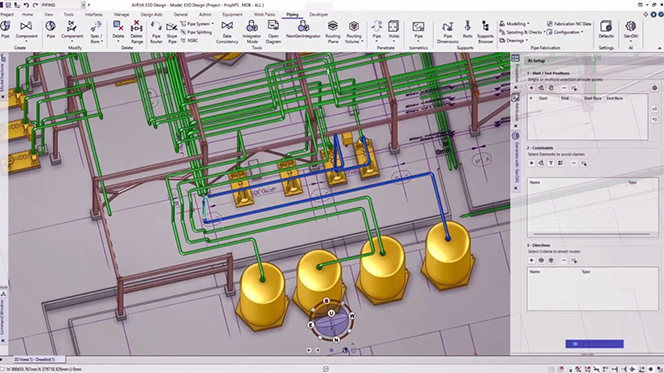Toggle Integrator Mode
This screenshot has width=664, height=373.
[x=252, y=32]
